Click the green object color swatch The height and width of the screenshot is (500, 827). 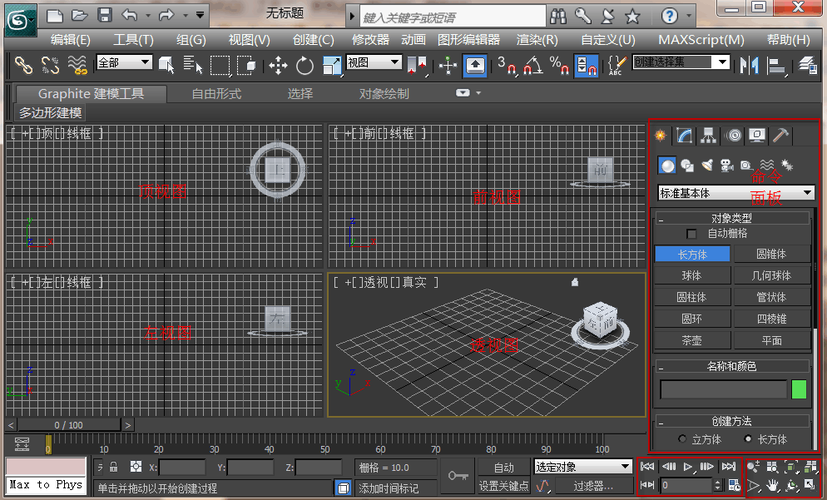[798, 389]
